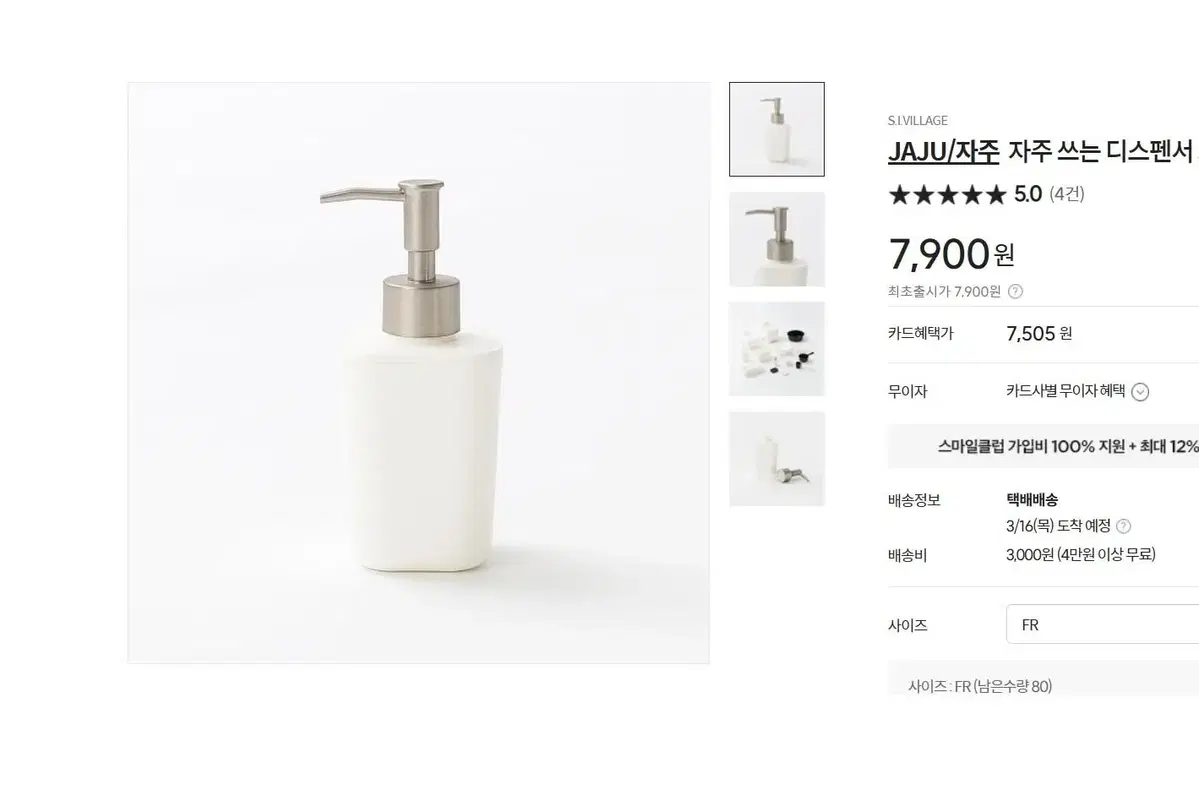
Task: Select the detached pump thumbnail
Action: point(777,459)
